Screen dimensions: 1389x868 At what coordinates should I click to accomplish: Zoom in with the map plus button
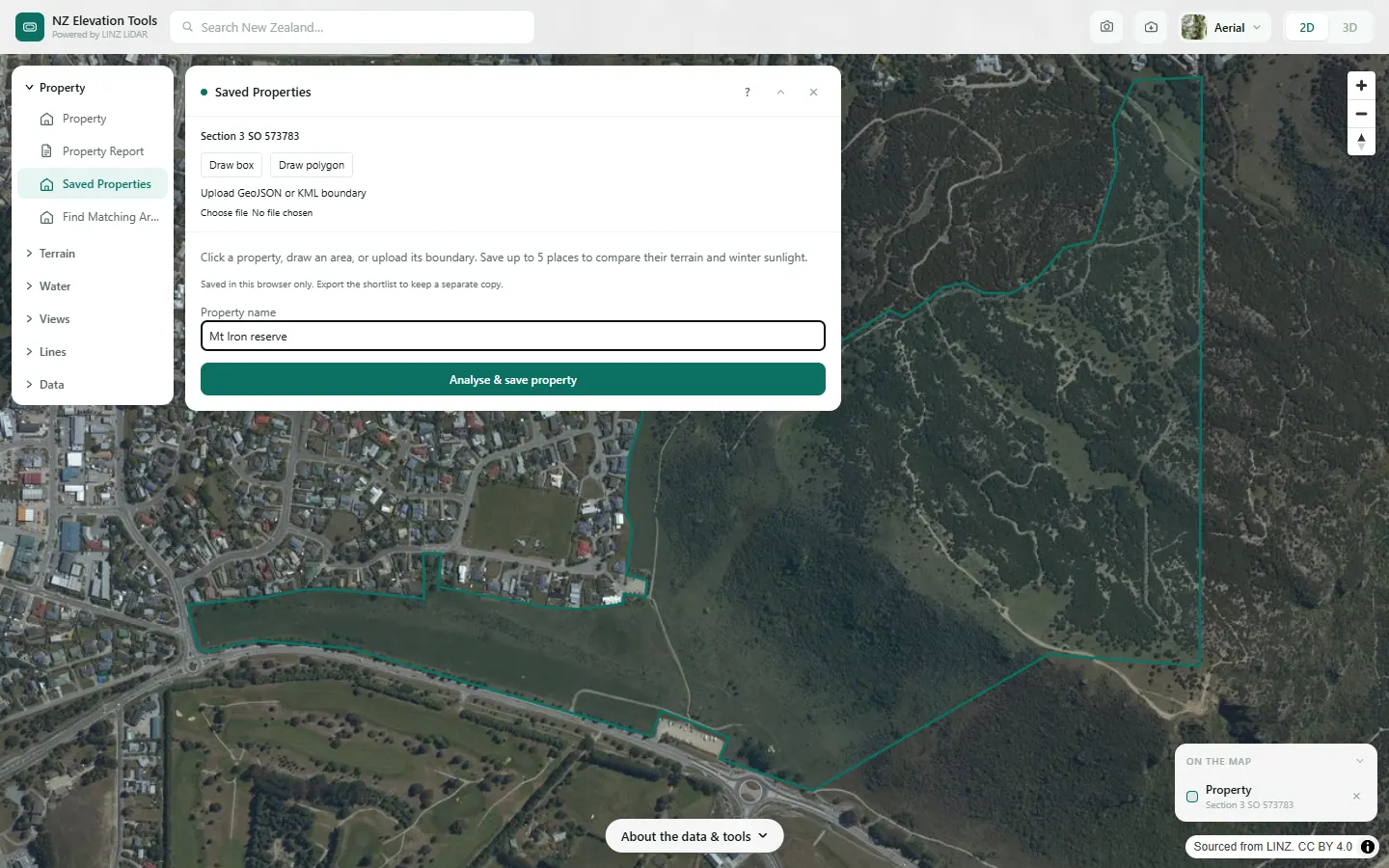[1361, 86]
